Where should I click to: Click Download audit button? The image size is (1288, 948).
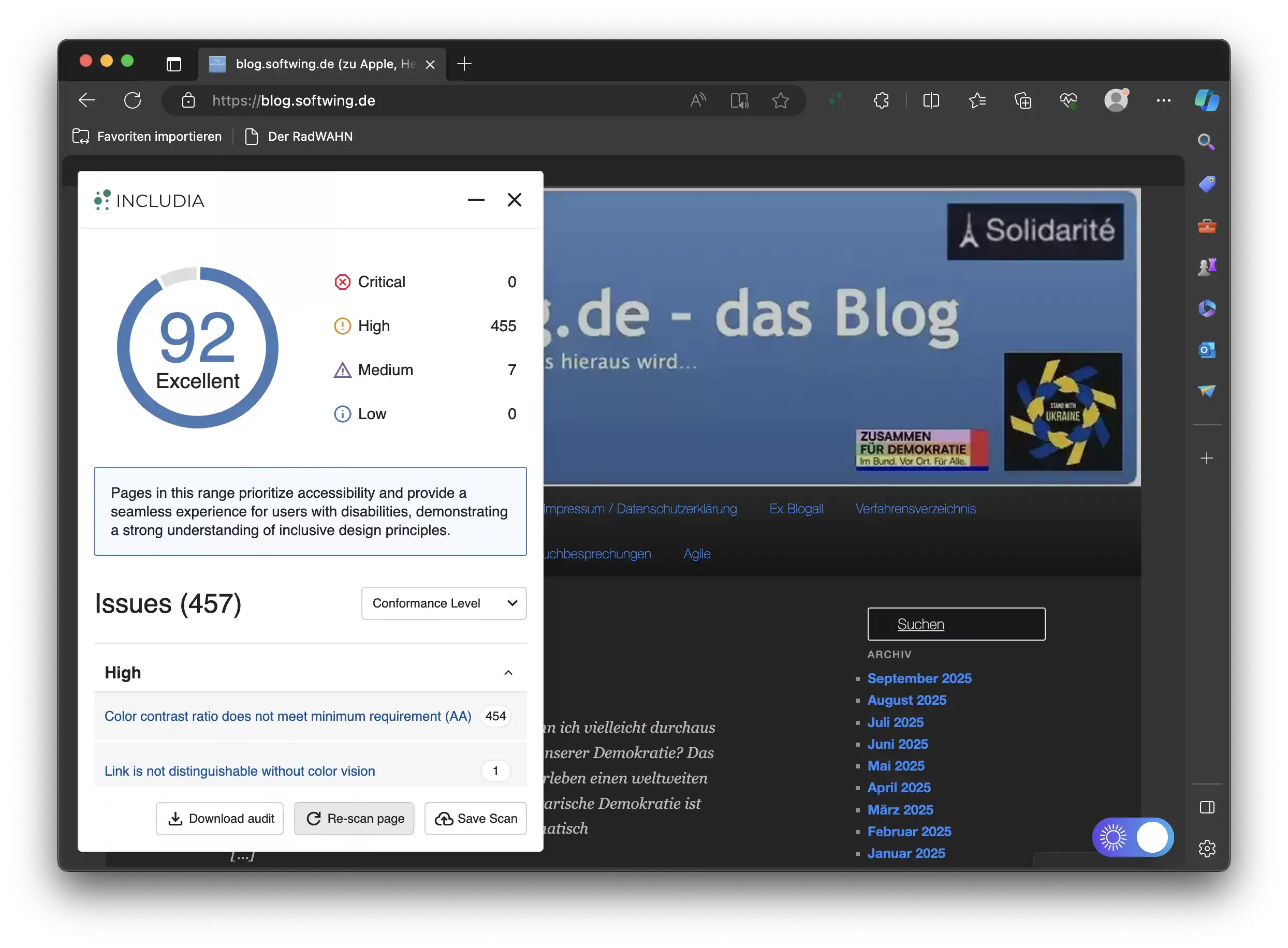tap(220, 818)
